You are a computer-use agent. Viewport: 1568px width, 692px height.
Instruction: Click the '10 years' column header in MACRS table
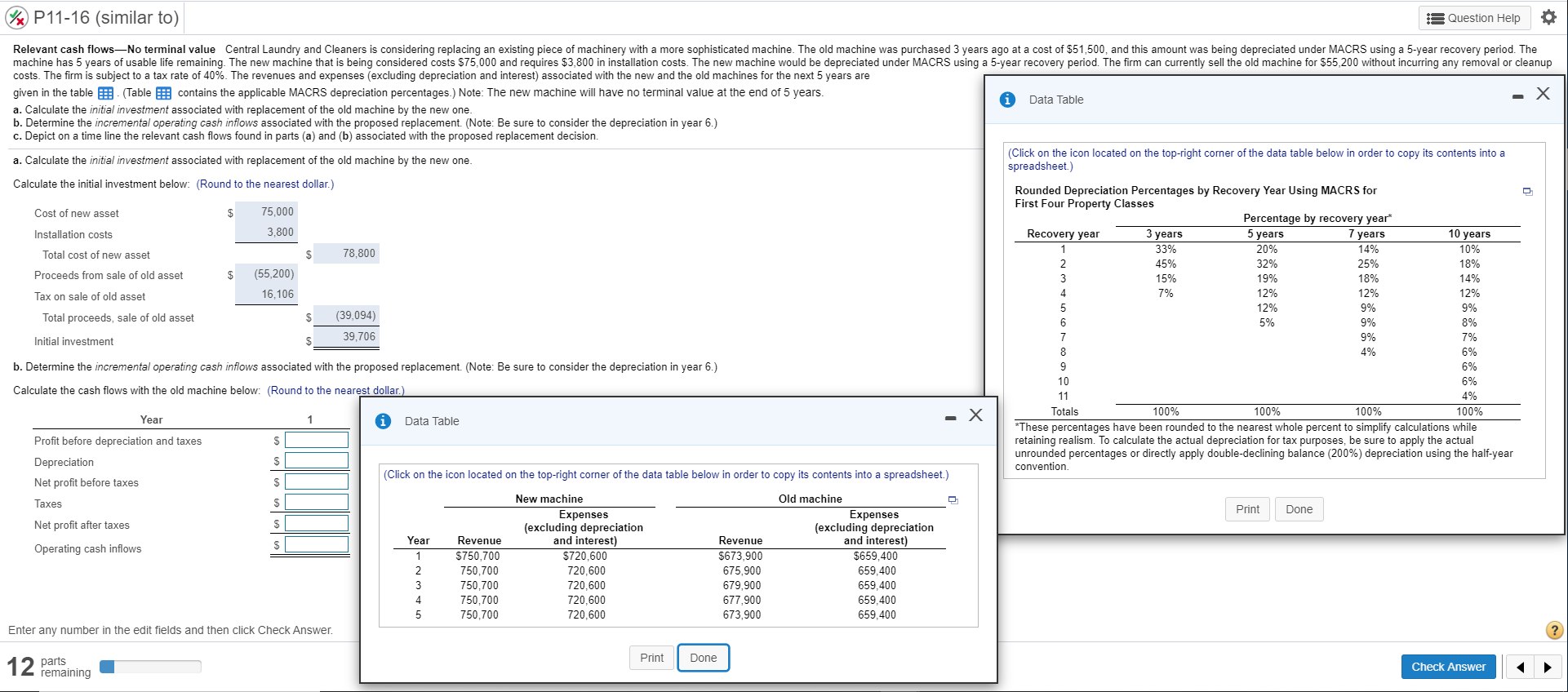pos(1469,233)
